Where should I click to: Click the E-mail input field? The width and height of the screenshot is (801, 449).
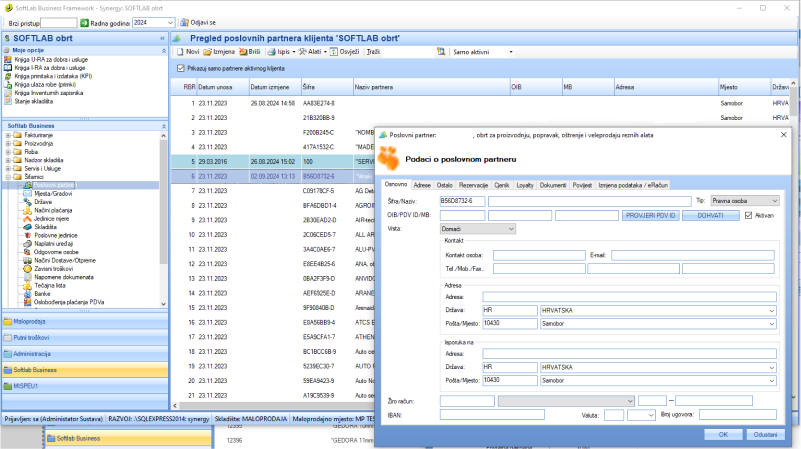pos(692,255)
